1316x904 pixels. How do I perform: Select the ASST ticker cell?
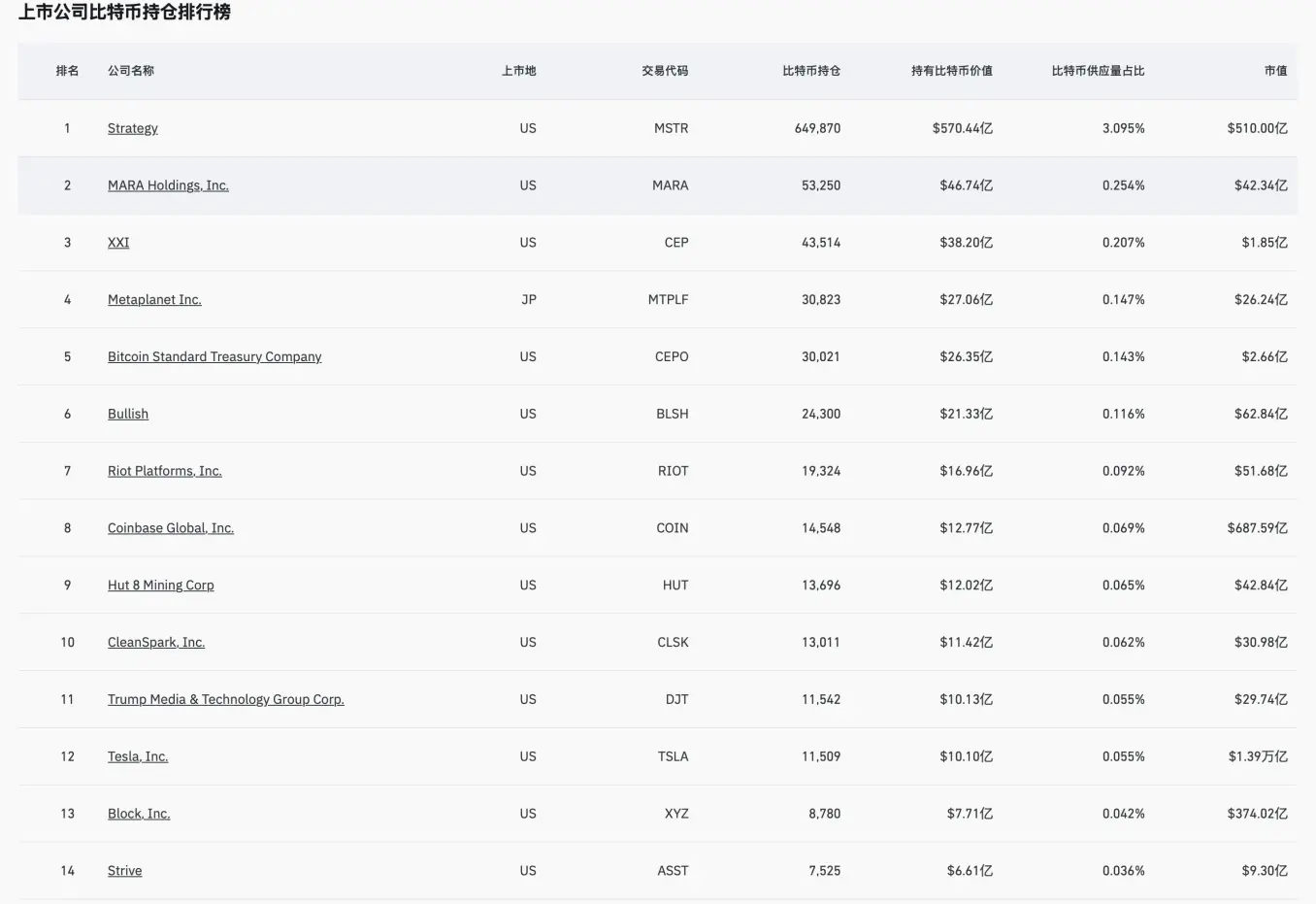point(674,871)
